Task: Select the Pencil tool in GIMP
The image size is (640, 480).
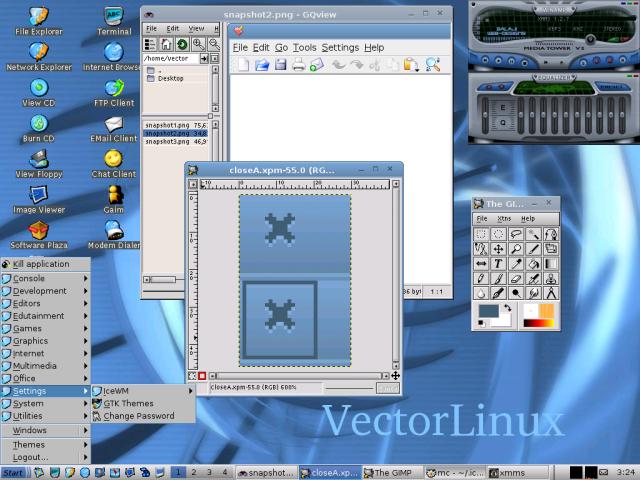Action: (481, 278)
